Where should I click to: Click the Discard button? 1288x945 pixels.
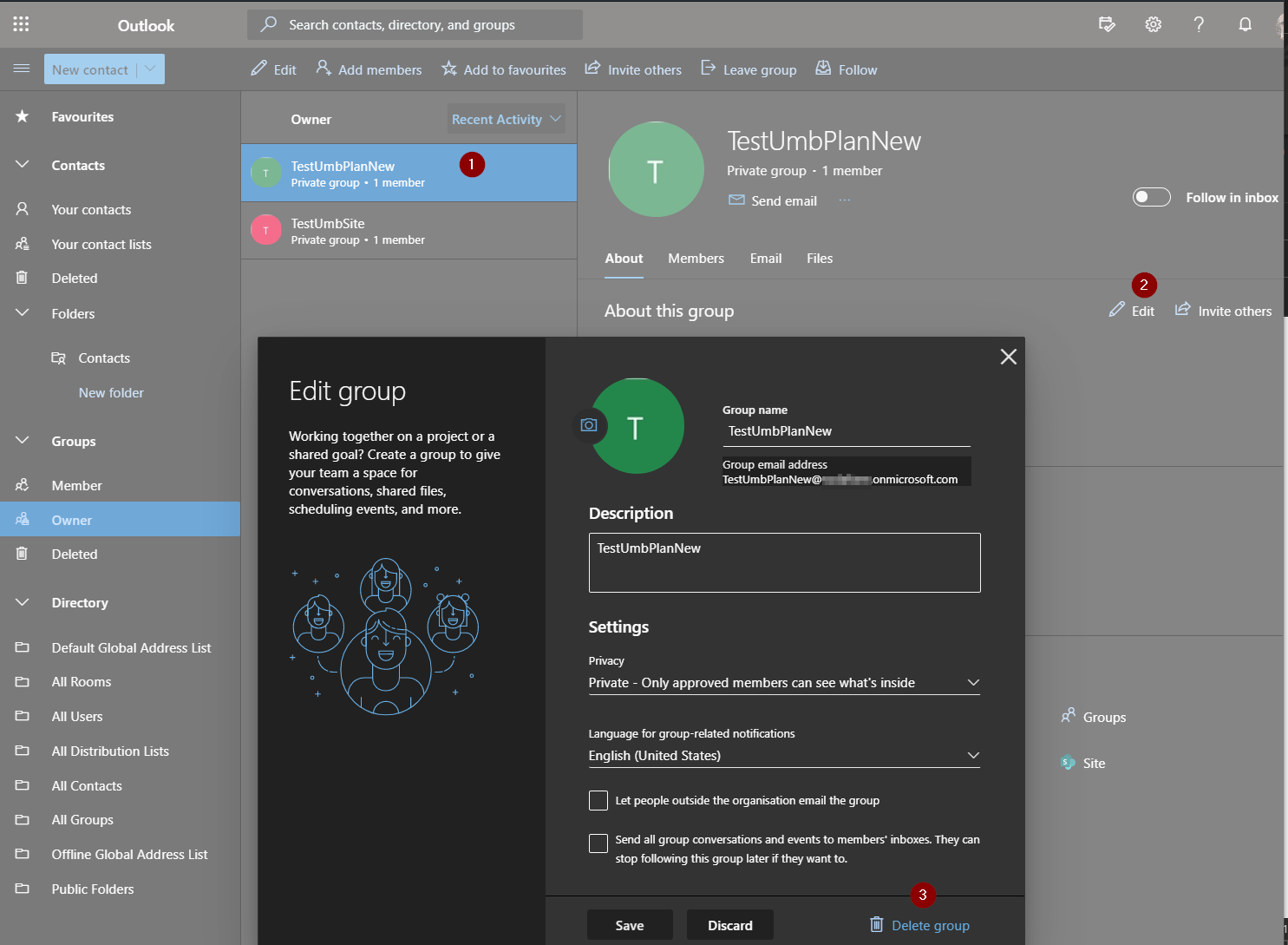pyautogui.click(x=729, y=925)
